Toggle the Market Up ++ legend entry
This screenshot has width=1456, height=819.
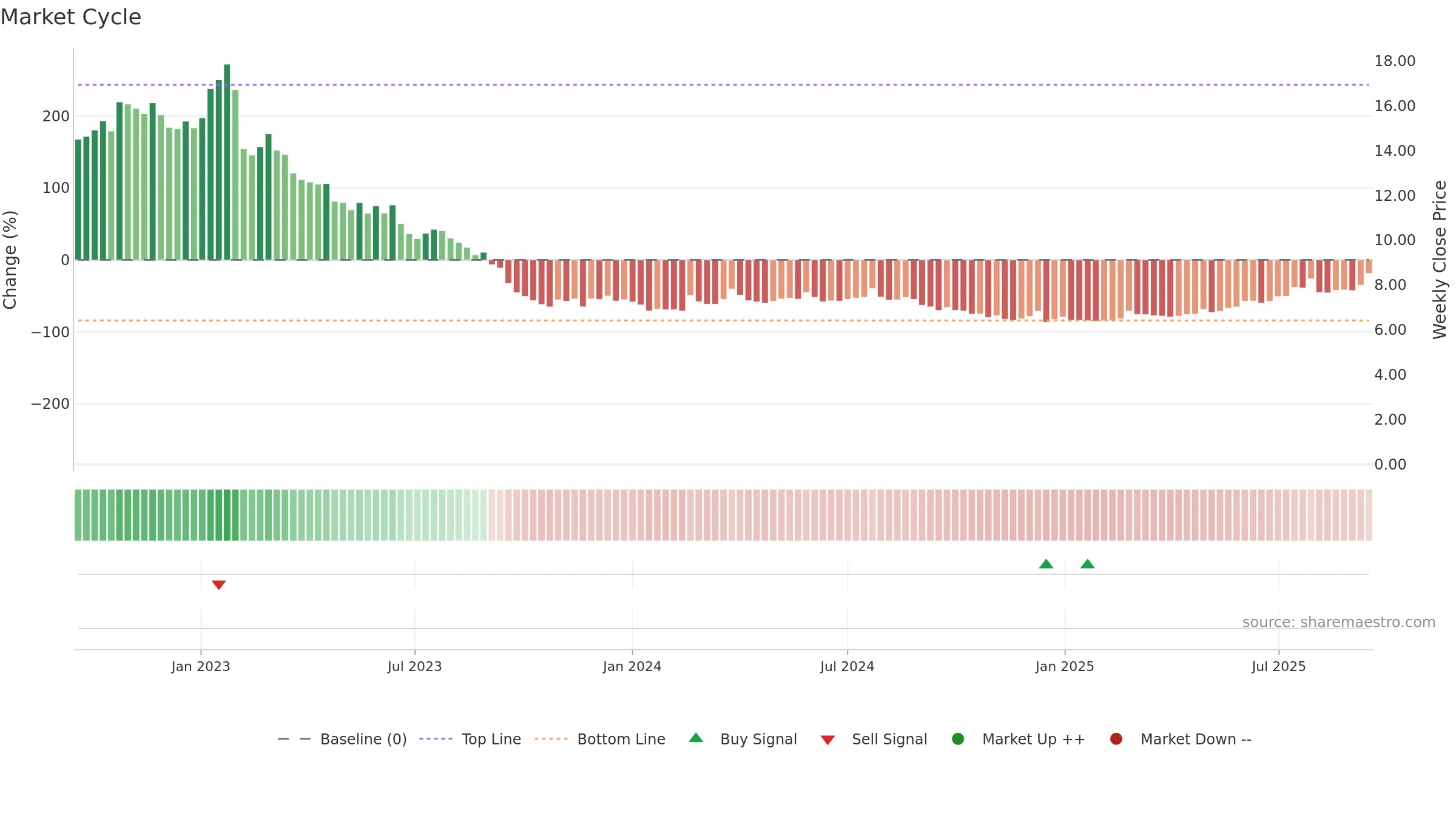[x=1019, y=739]
